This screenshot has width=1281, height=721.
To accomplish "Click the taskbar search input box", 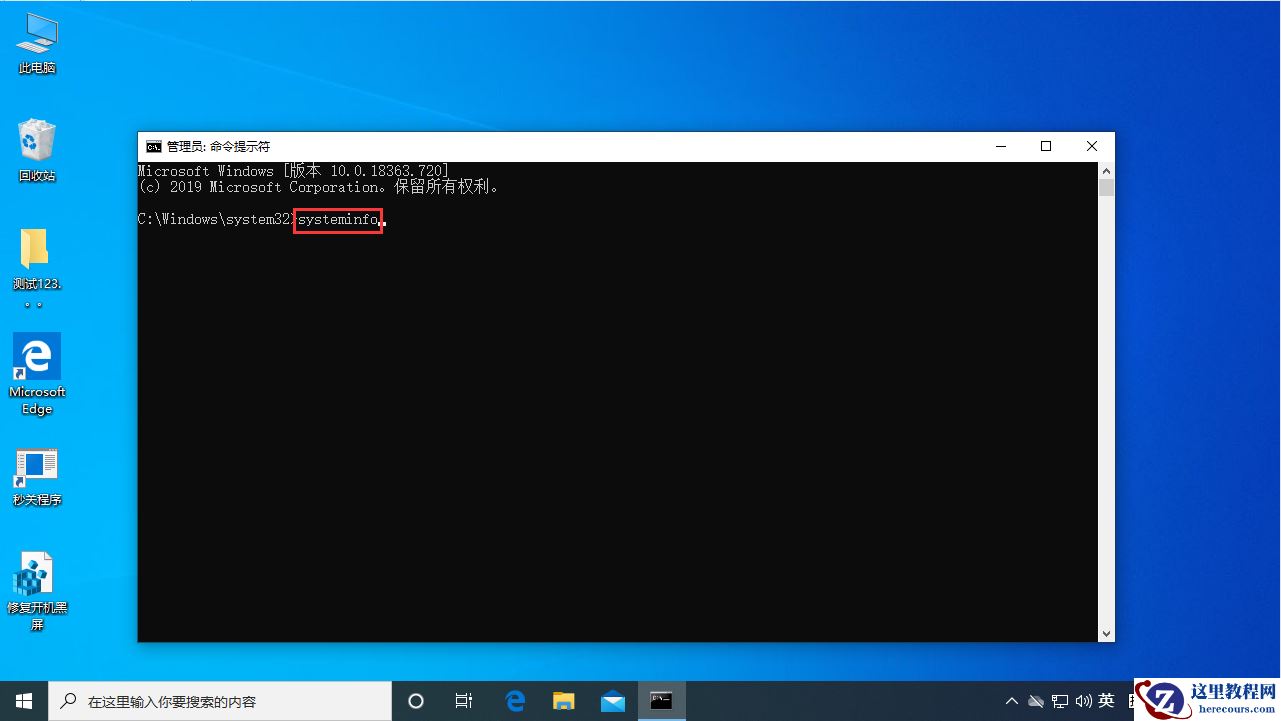I will point(220,701).
